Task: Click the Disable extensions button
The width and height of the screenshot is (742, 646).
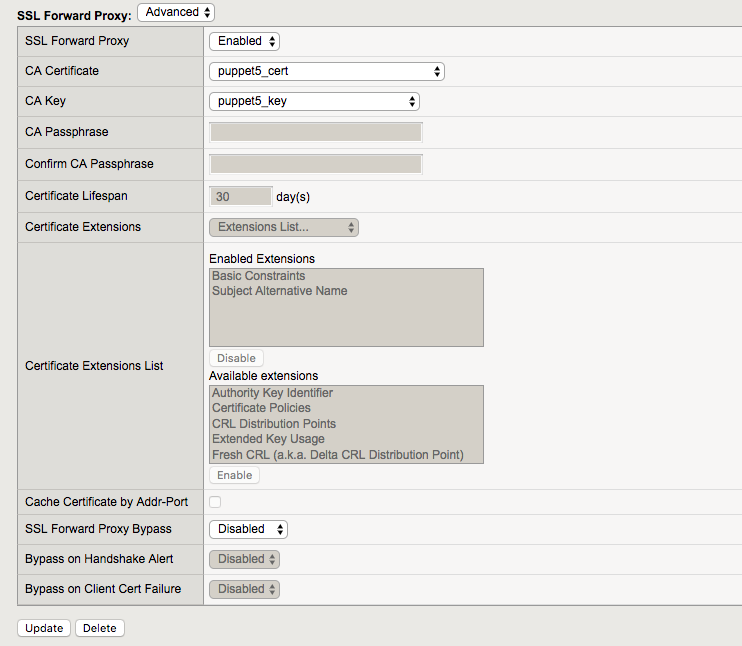Action: click(236, 358)
